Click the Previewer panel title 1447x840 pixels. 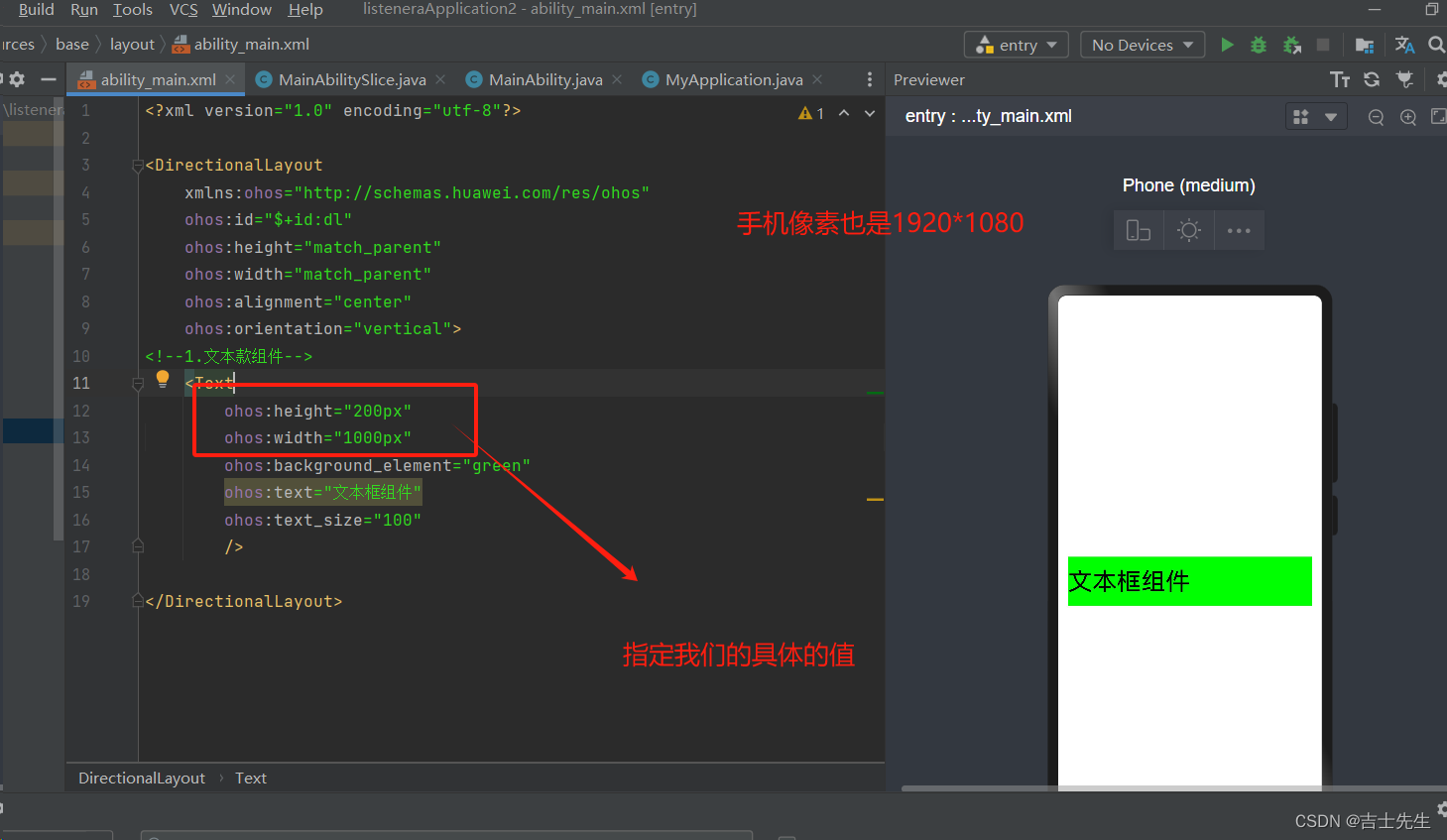[x=929, y=79]
